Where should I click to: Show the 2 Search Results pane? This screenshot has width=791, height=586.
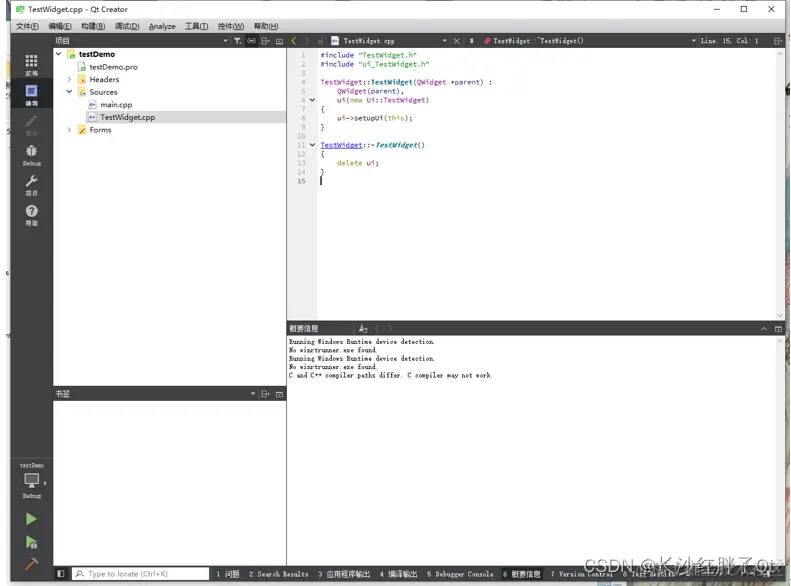click(x=278, y=574)
